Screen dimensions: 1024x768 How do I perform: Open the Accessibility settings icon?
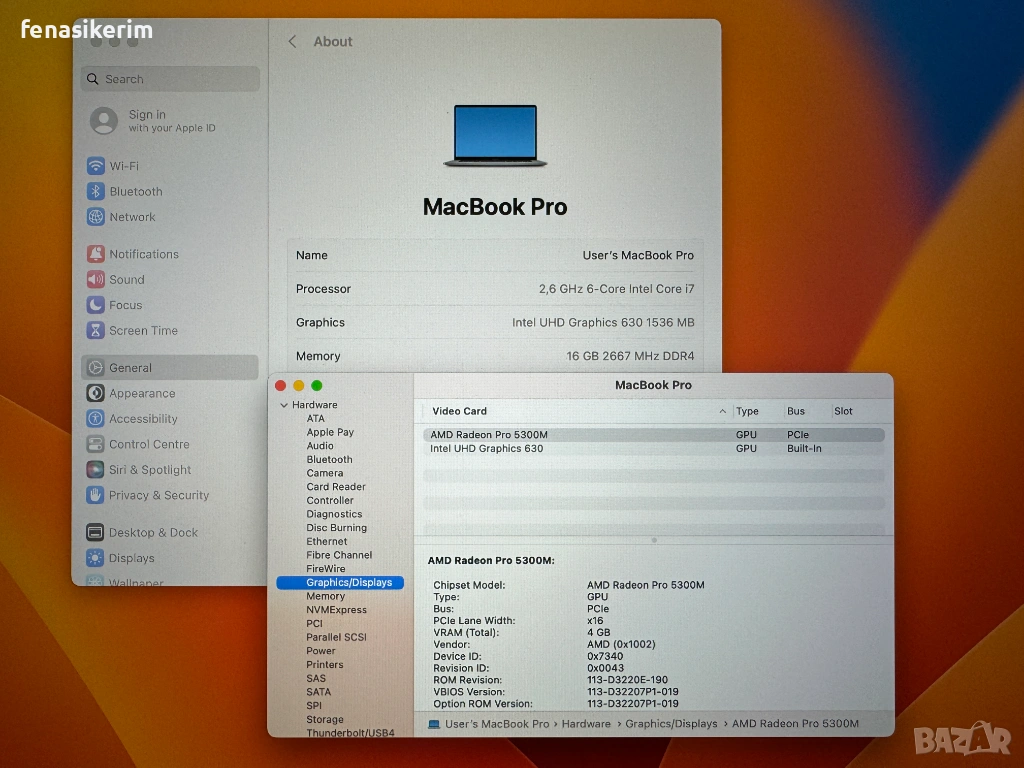[x=95, y=419]
